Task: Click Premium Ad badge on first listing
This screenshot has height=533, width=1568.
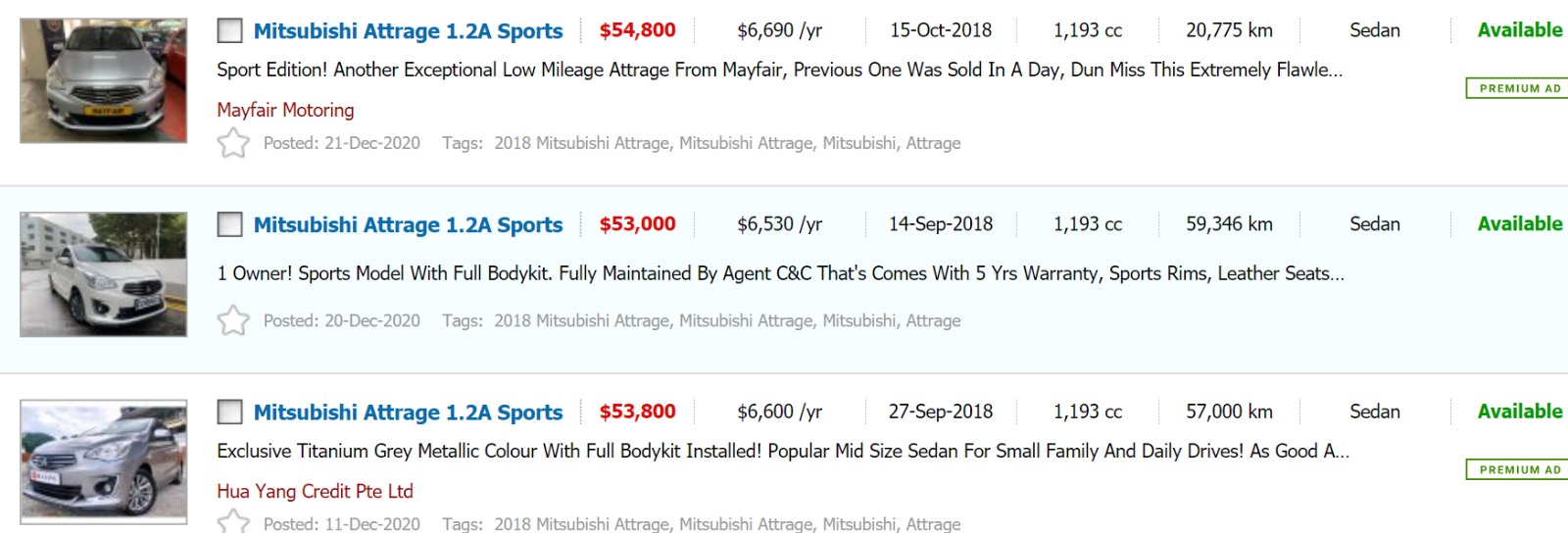Action: point(1518,88)
